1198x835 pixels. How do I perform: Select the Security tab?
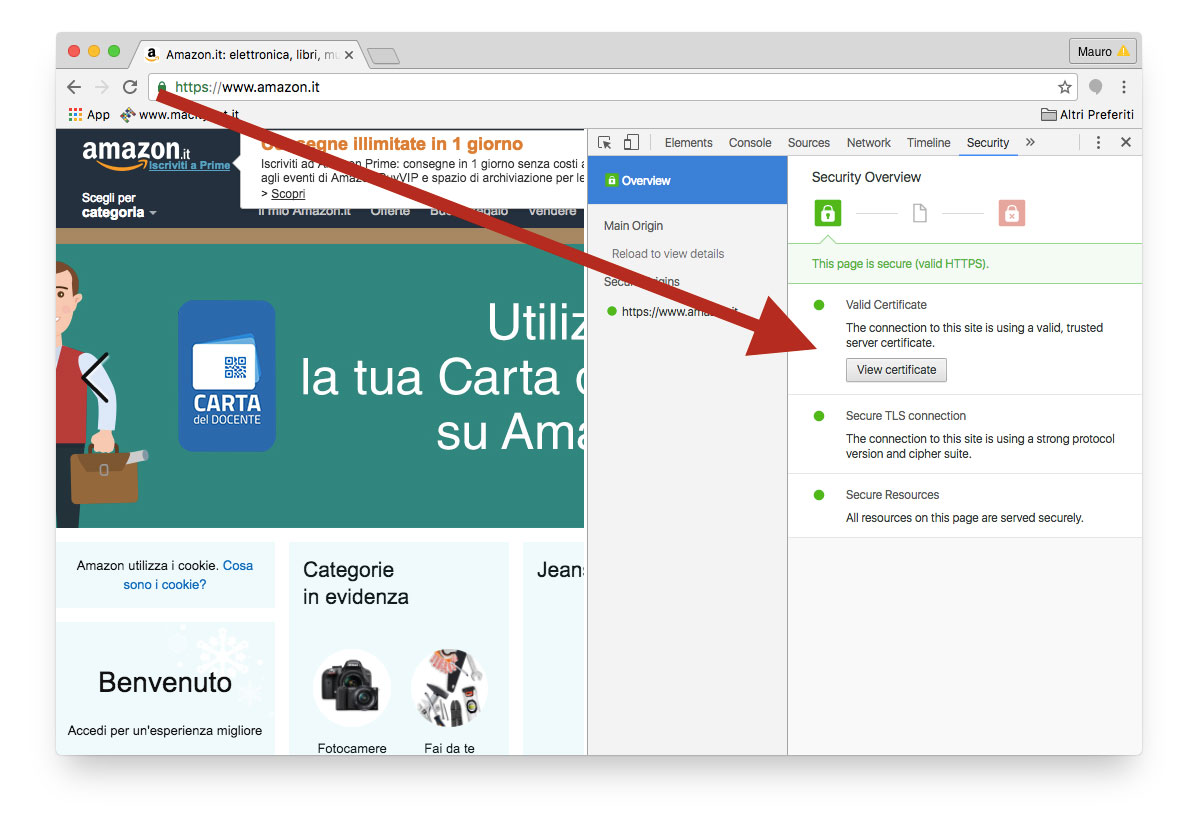pyautogui.click(x=988, y=143)
